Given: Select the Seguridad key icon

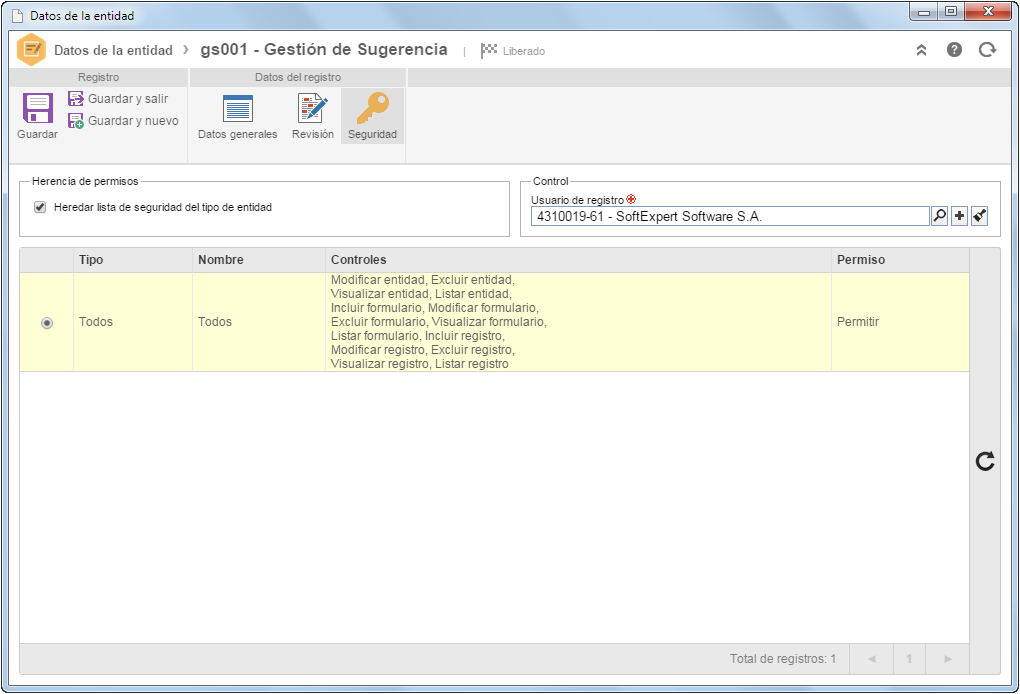Looking at the screenshot, I should point(372,108).
